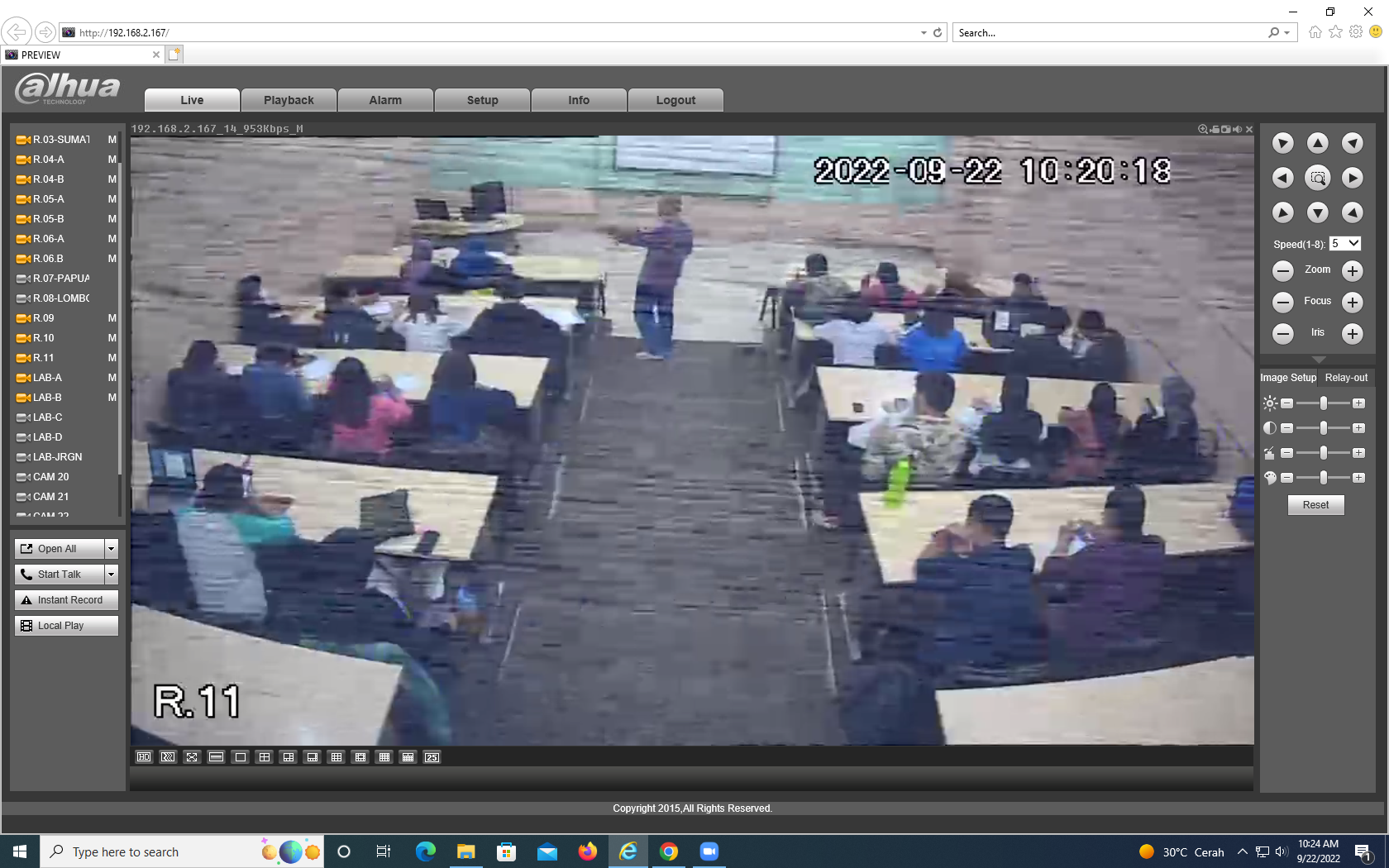Pan the PTZ camera left
This screenshot has height=868, width=1389.
(1282, 178)
